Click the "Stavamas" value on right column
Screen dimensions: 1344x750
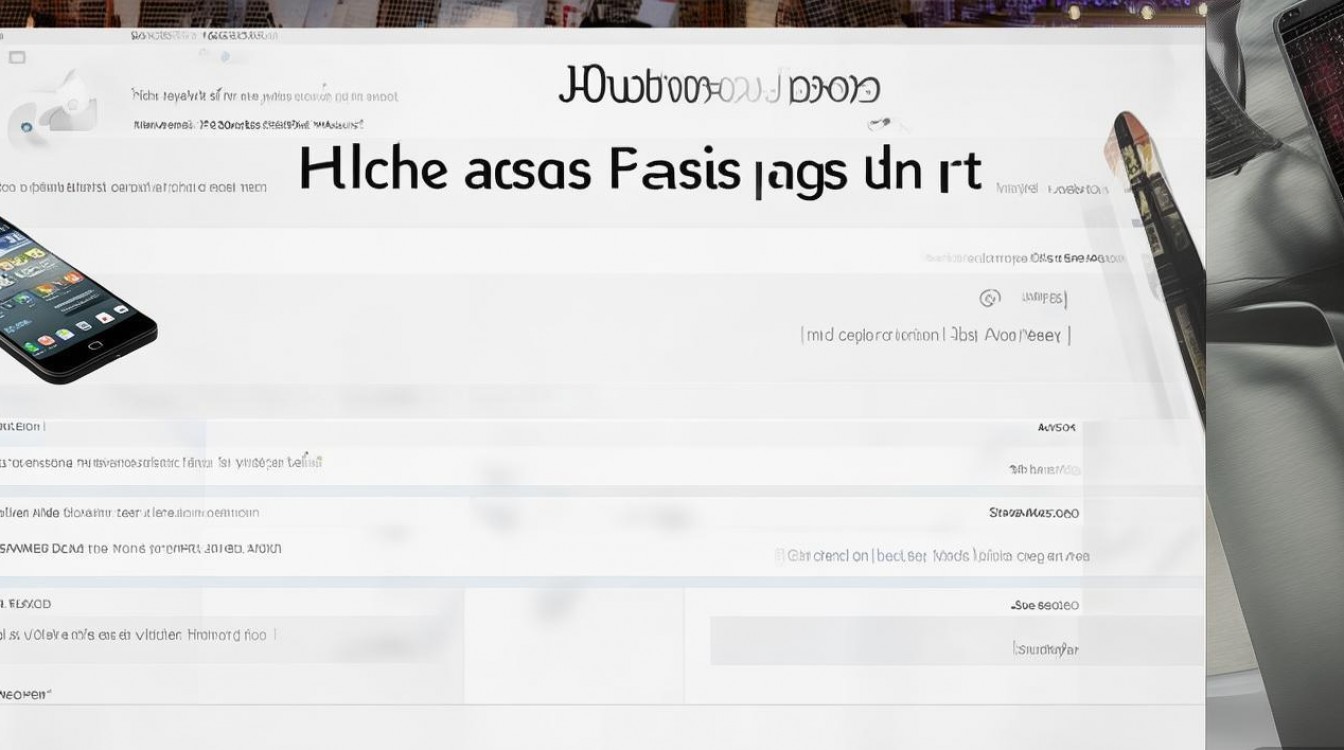1033,512
